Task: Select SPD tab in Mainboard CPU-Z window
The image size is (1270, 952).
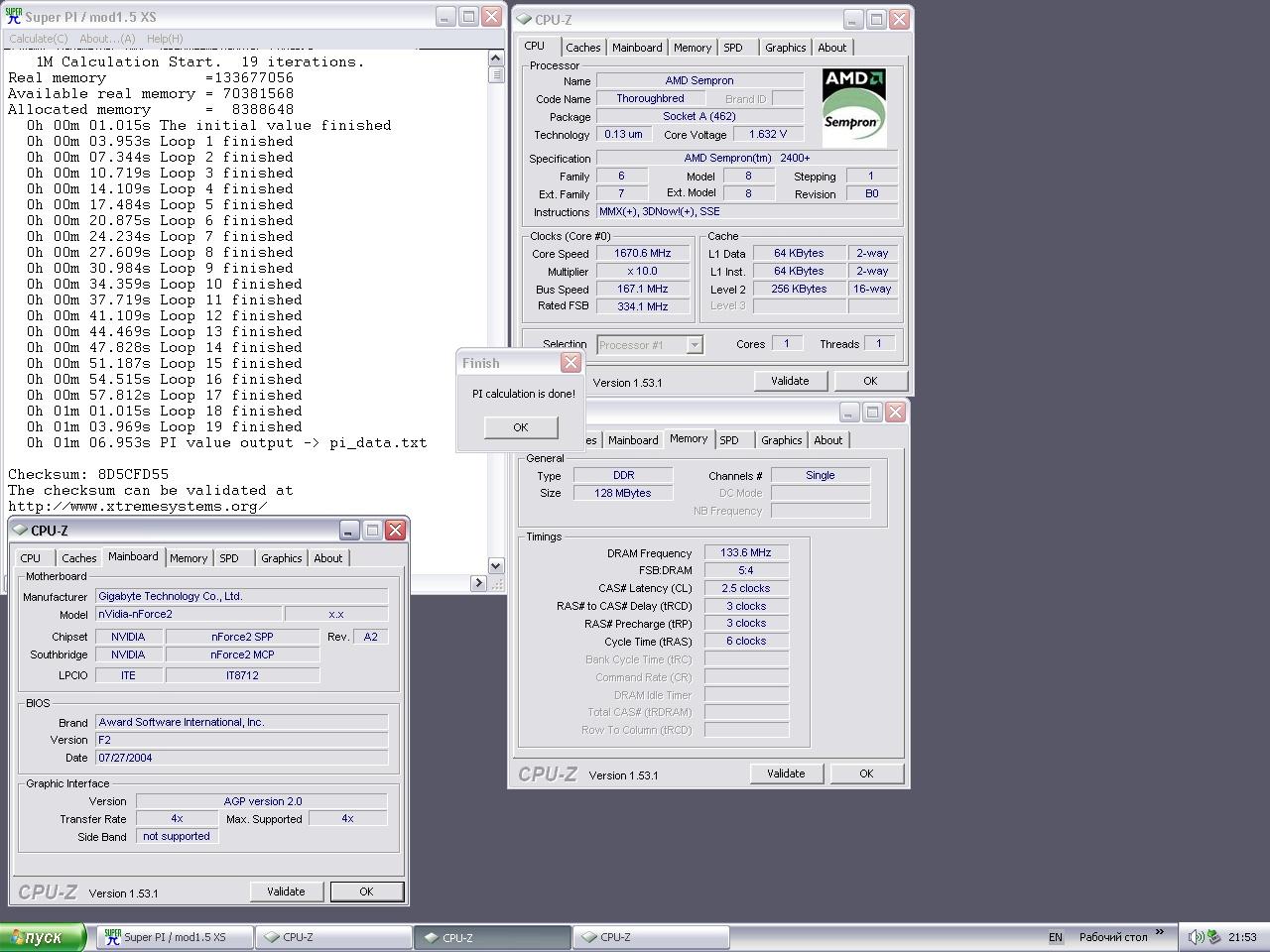Action: pyautogui.click(x=229, y=558)
